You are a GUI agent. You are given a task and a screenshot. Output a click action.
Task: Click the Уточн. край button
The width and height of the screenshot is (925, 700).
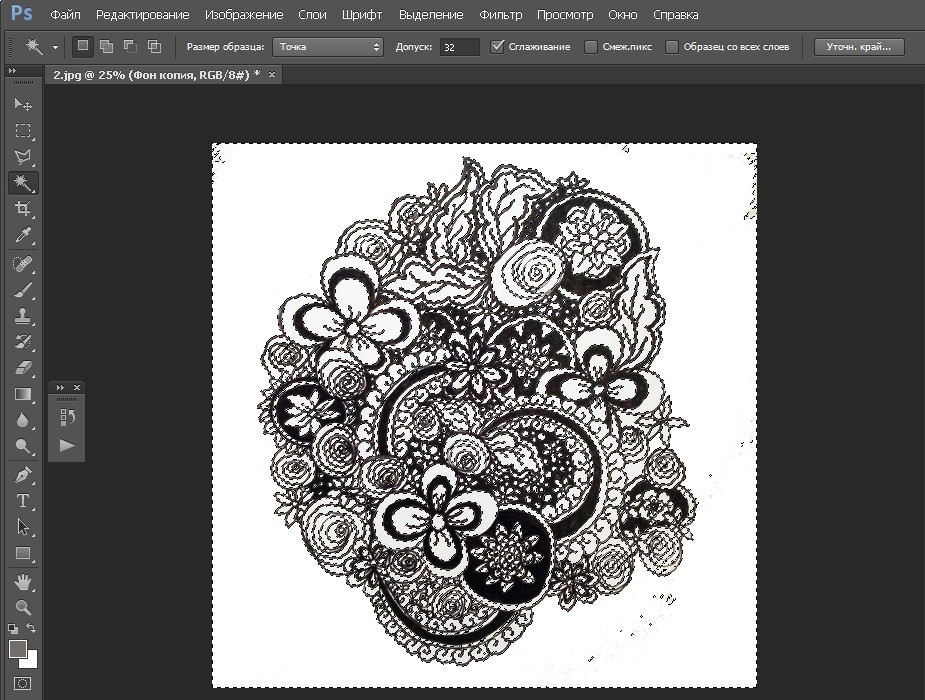(859, 47)
